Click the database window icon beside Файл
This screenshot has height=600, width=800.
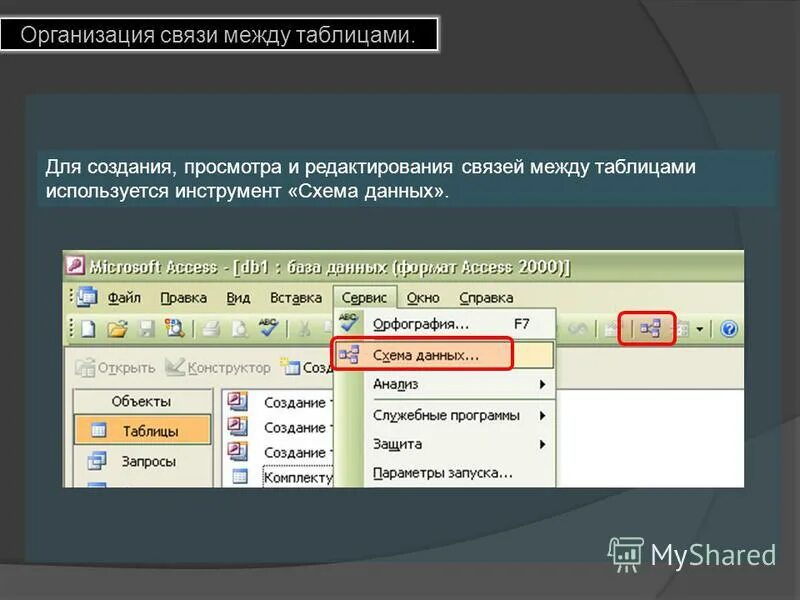87,297
